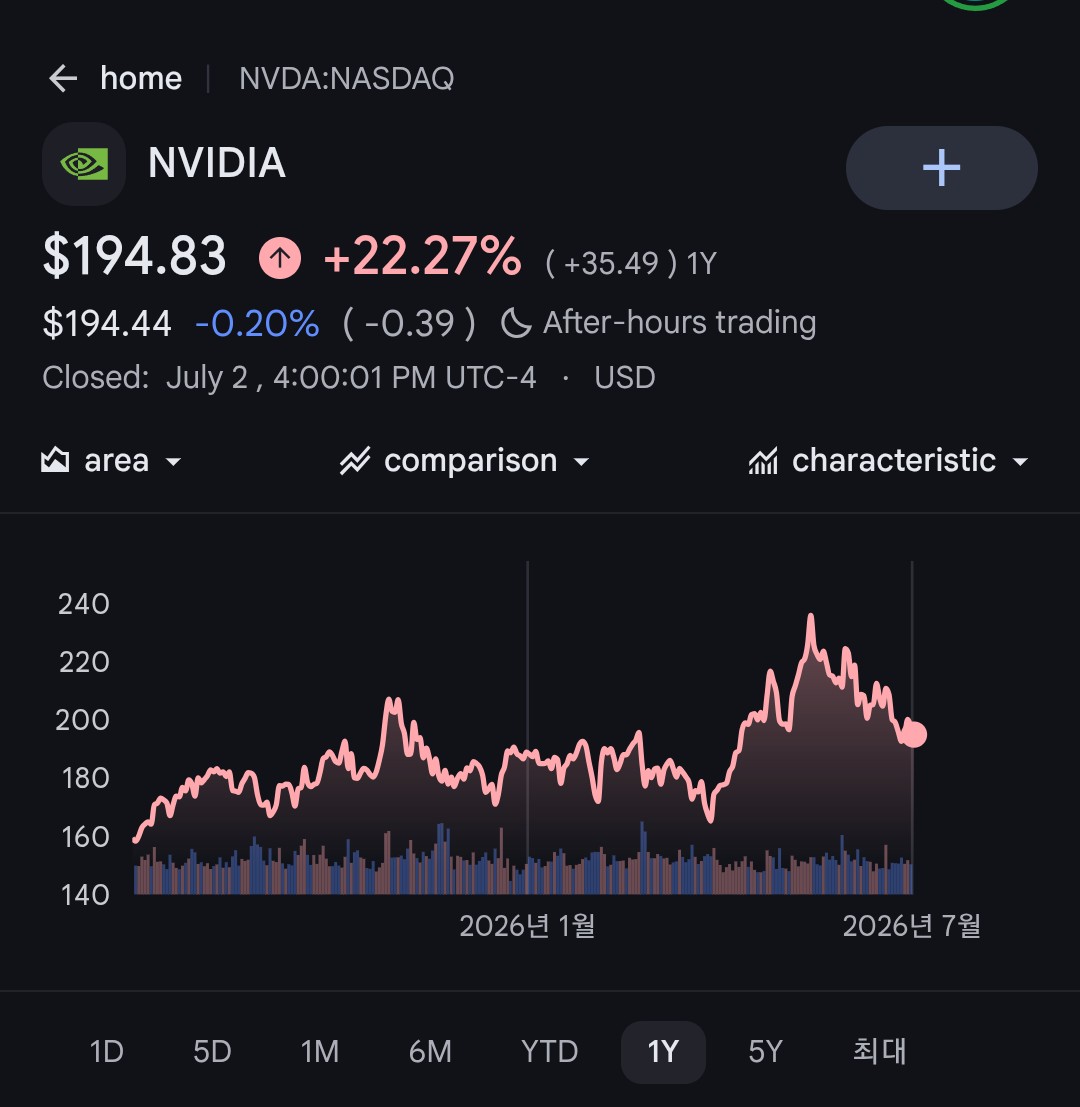Select the 1D time range
Image resolution: width=1080 pixels, height=1107 pixels.
click(x=107, y=1052)
